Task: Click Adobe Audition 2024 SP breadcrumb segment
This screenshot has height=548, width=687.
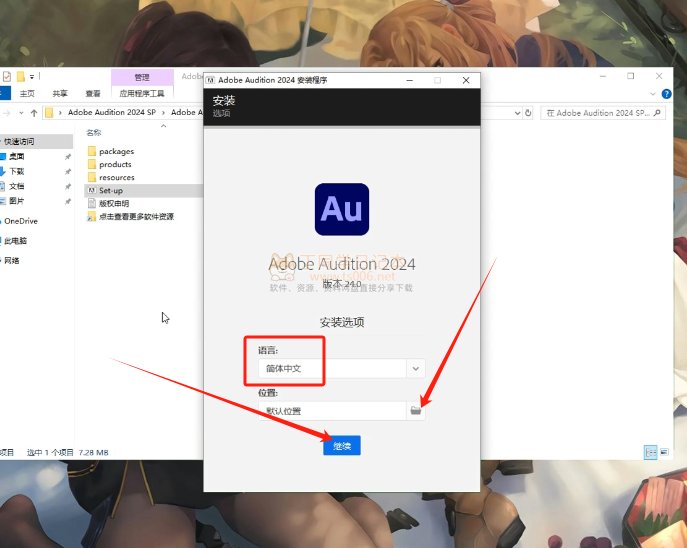Action: tap(112, 113)
